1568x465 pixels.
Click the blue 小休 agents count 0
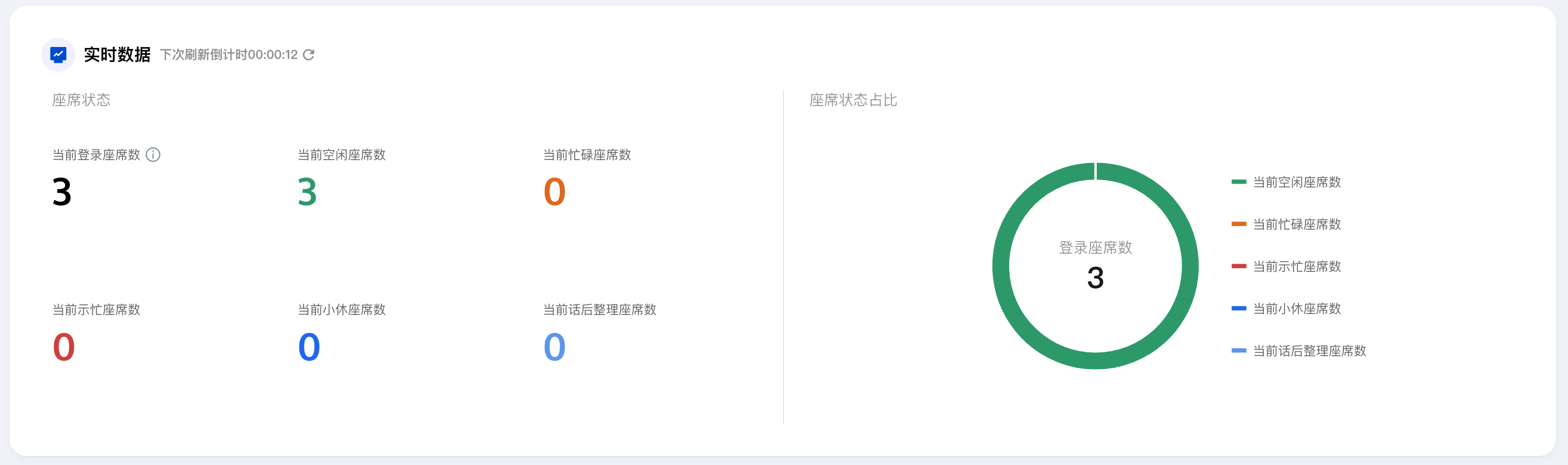click(309, 347)
